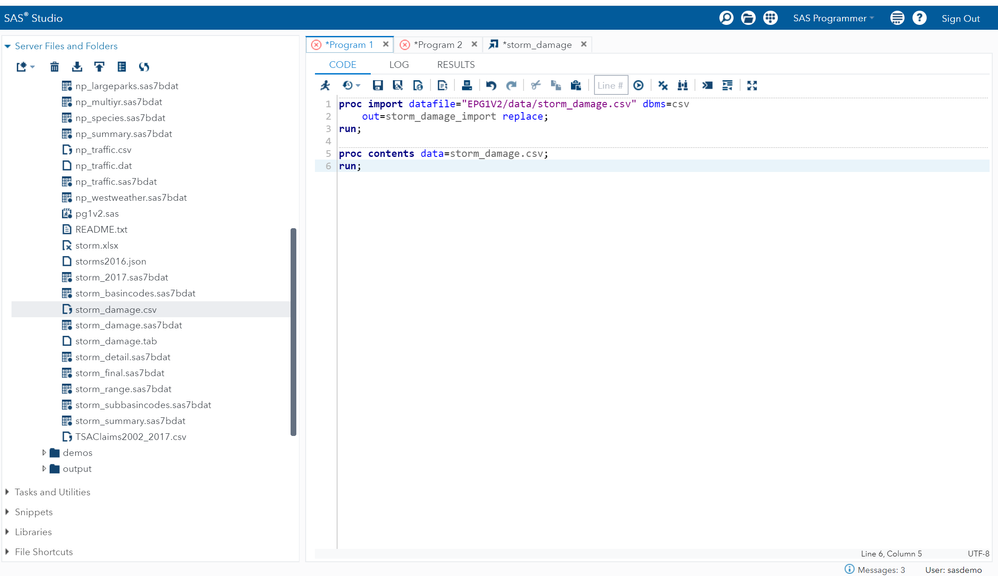
Task: Expand the demos folder
Action: click(x=44, y=453)
